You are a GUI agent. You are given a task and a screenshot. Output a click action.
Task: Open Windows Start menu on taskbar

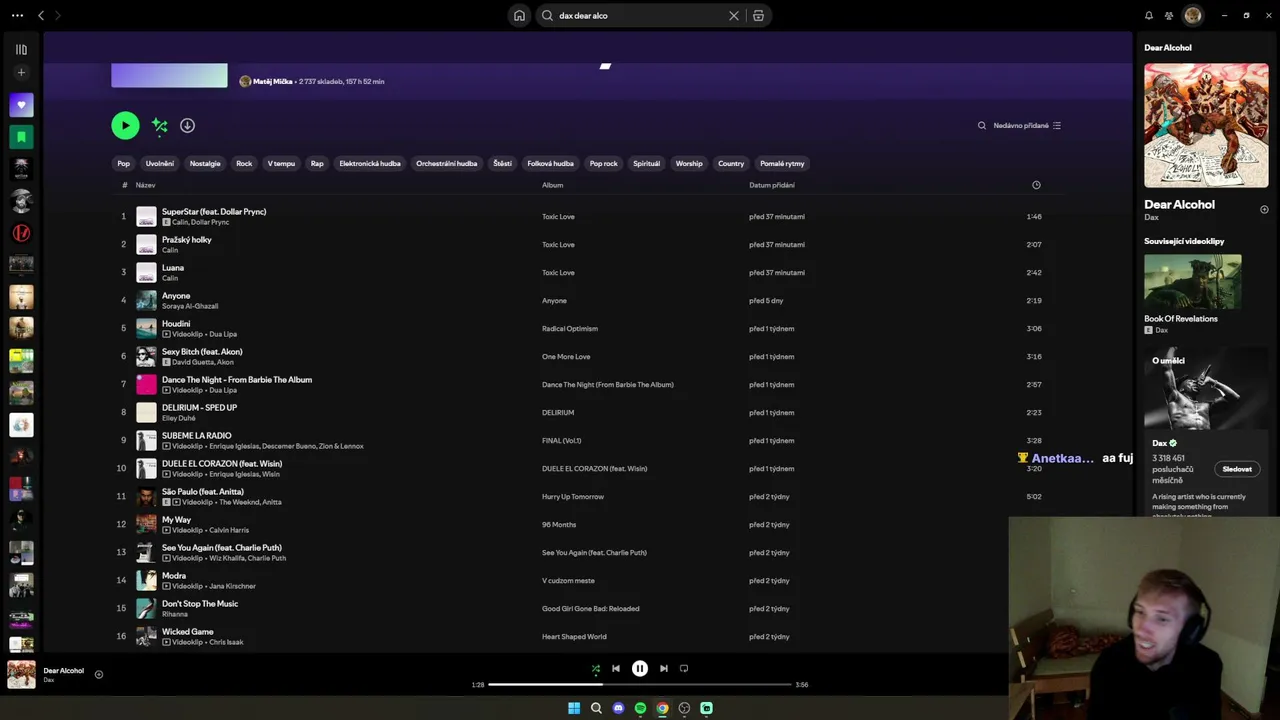(x=574, y=708)
